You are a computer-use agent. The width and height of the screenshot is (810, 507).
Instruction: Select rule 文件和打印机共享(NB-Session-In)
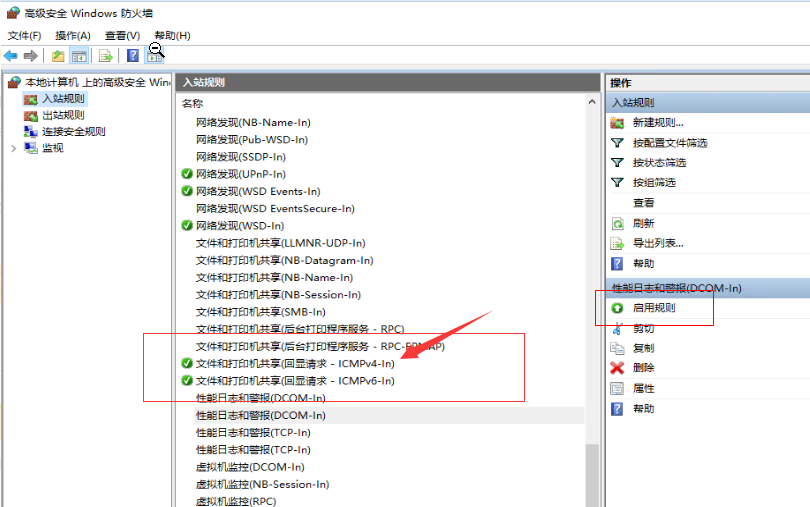278,295
